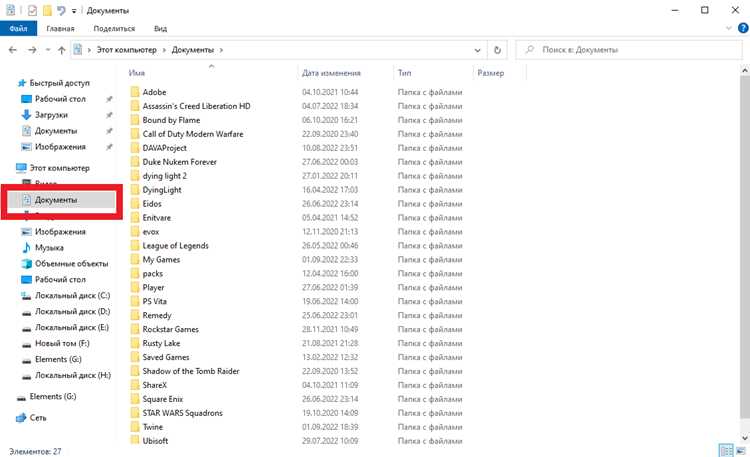The width and height of the screenshot is (750, 457).
Task: Go up one level with up arrow
Action: pyautogui.click(x=61, y=50)
